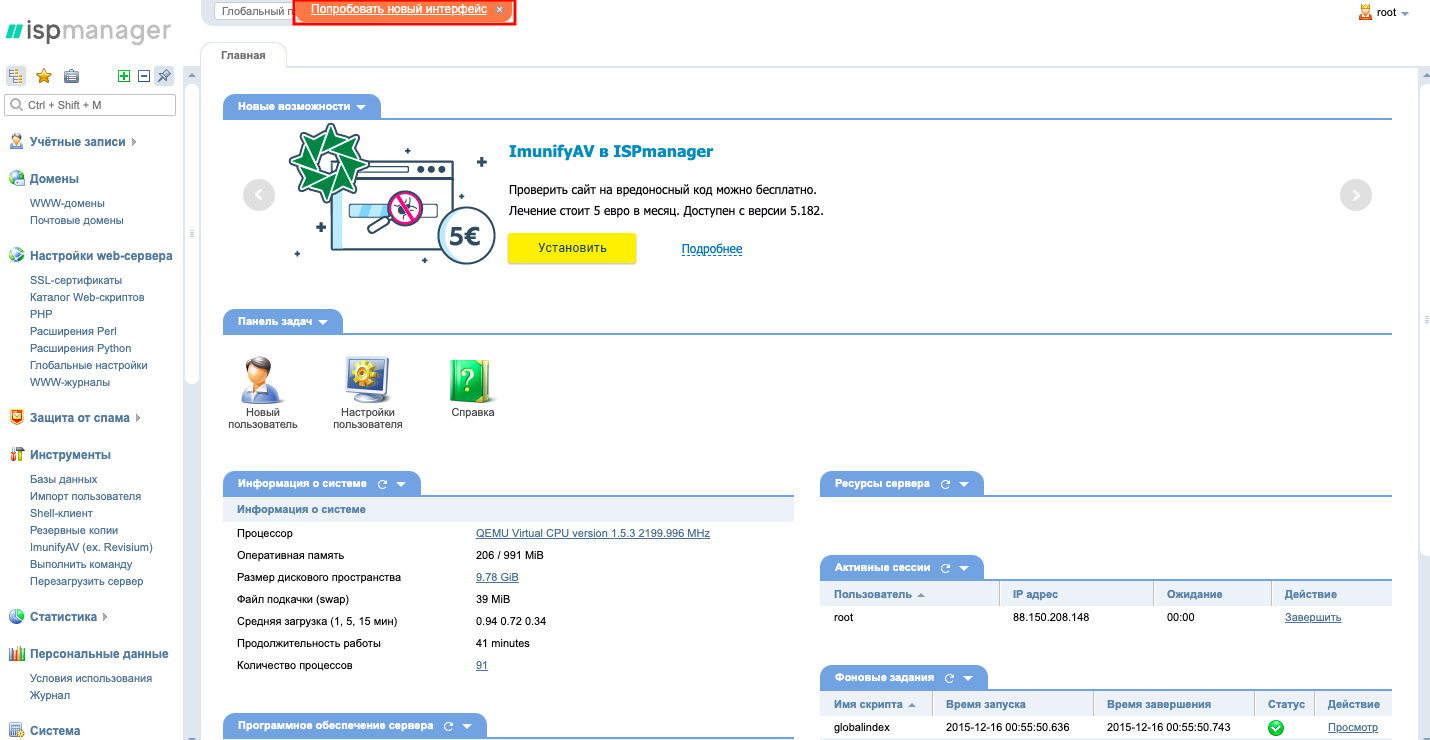Open the Информация о системе dropdown arrow

[x=401, y=485]
